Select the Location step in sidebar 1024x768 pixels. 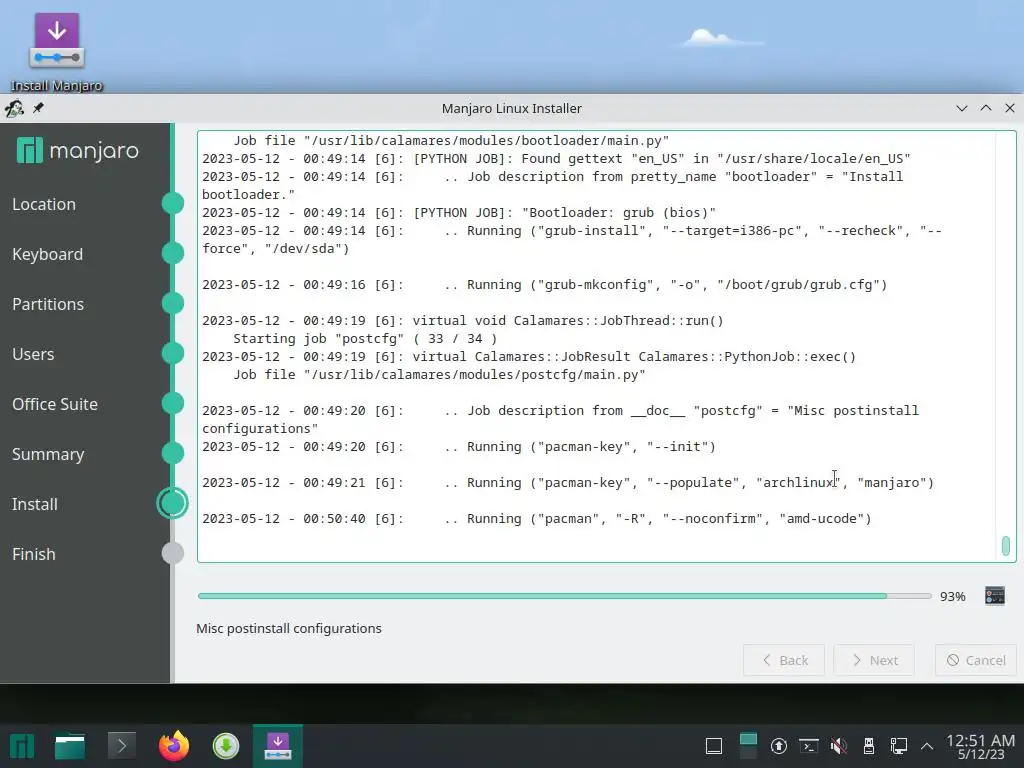pos(44,204)
